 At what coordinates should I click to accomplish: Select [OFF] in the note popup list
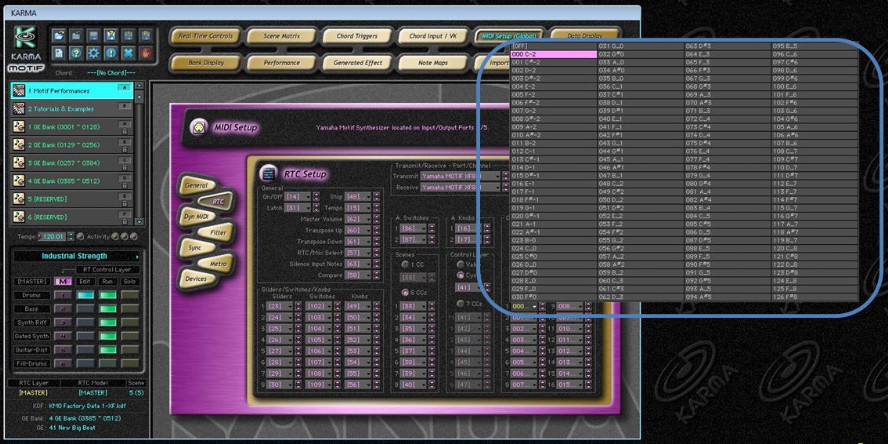[x=553, y=46]
